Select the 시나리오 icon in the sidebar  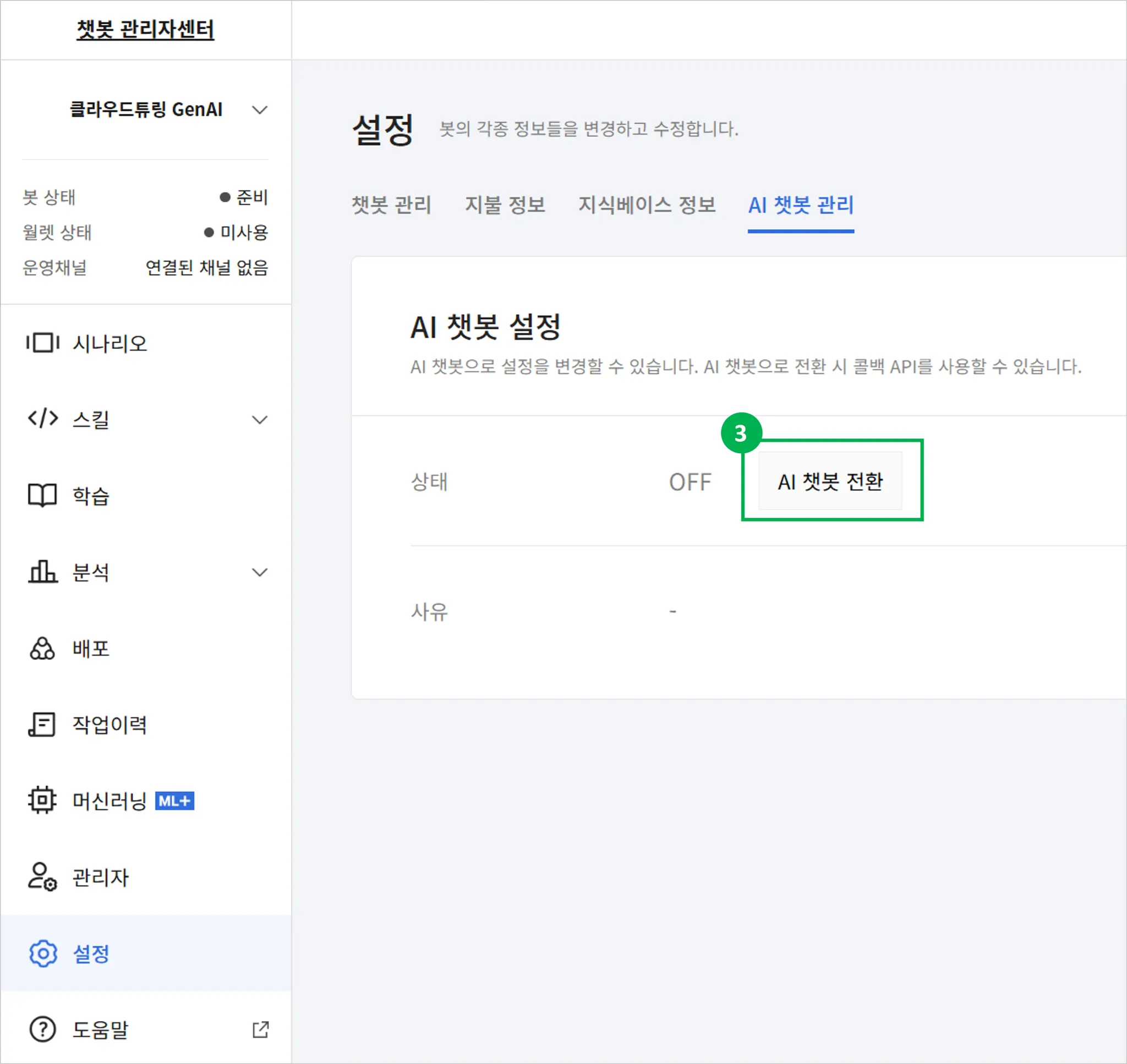click(42, 343)
